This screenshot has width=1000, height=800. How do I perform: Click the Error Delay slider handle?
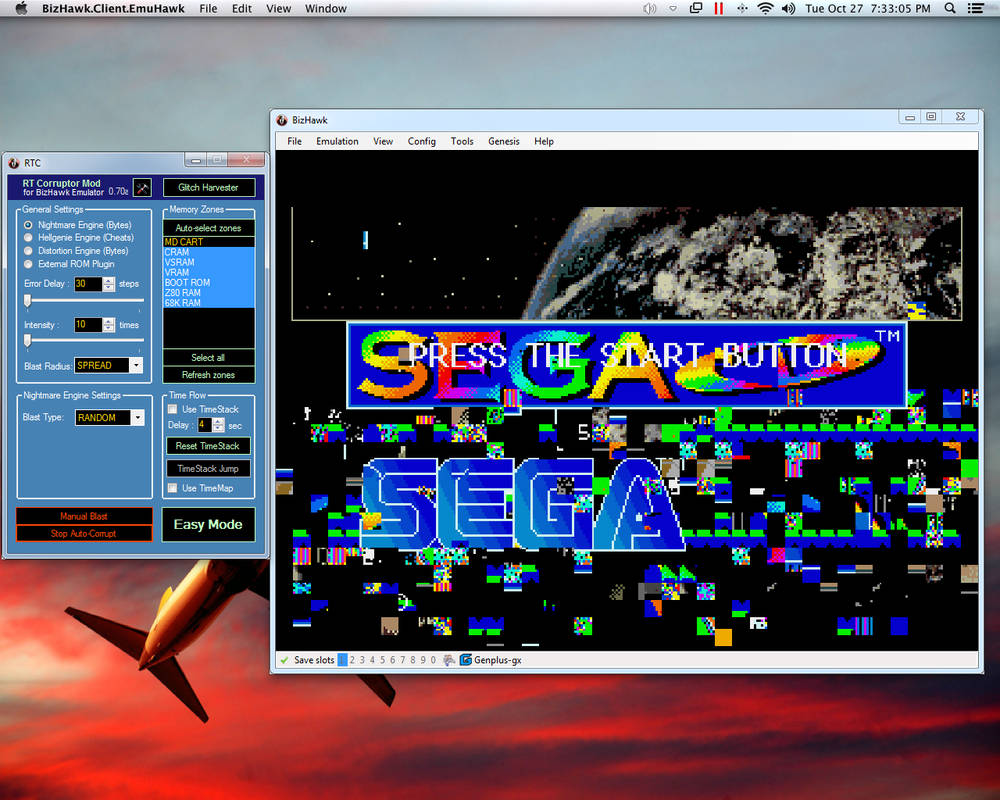(27, 301)
